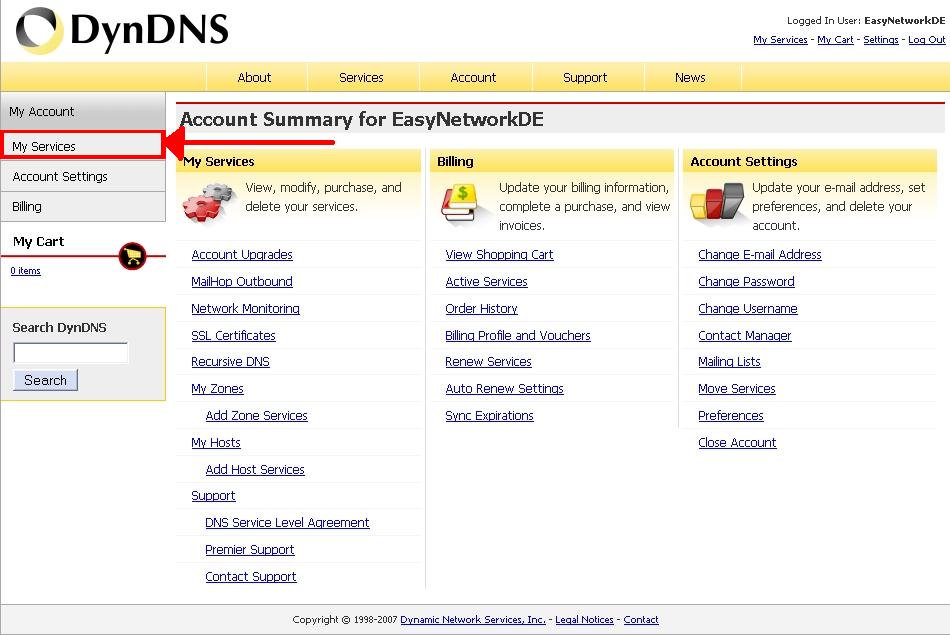Open MailHop Outbound link

242,282
